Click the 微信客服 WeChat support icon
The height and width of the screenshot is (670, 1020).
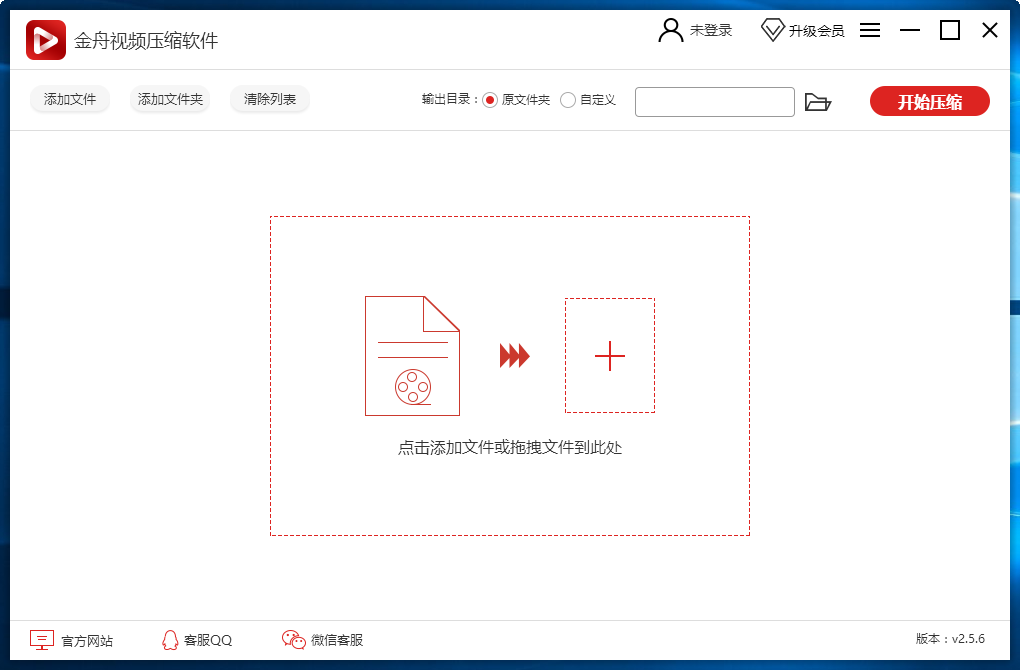pyautogui.click(x=293, y=638)
